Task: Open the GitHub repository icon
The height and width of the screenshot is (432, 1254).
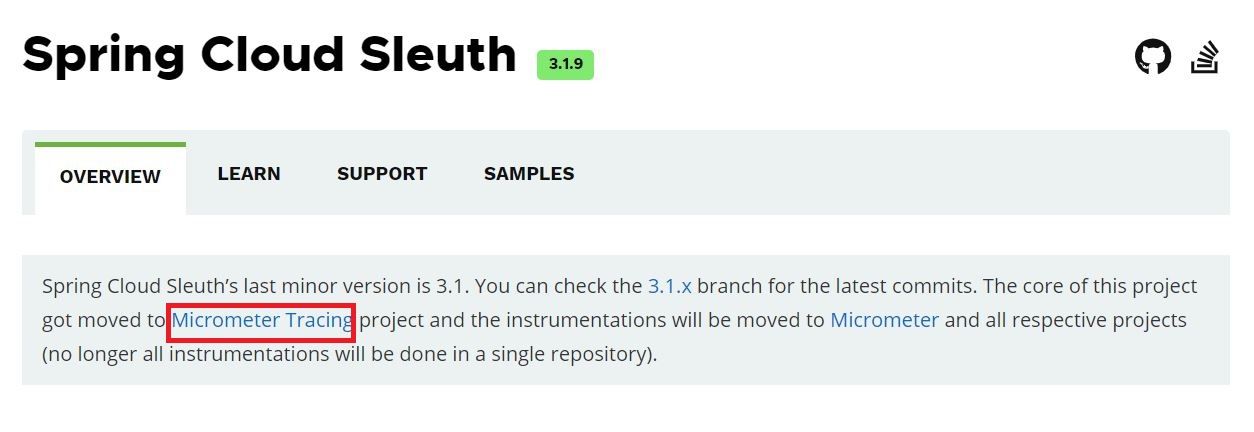Action: point(1153,56)
